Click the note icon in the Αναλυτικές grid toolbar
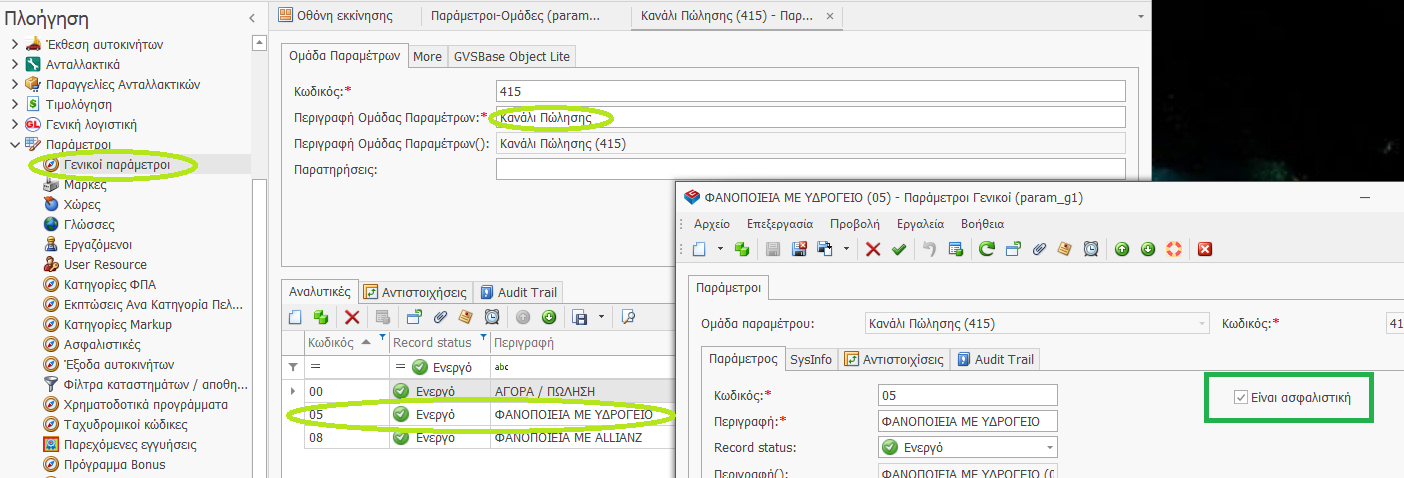 coord(466,317)
